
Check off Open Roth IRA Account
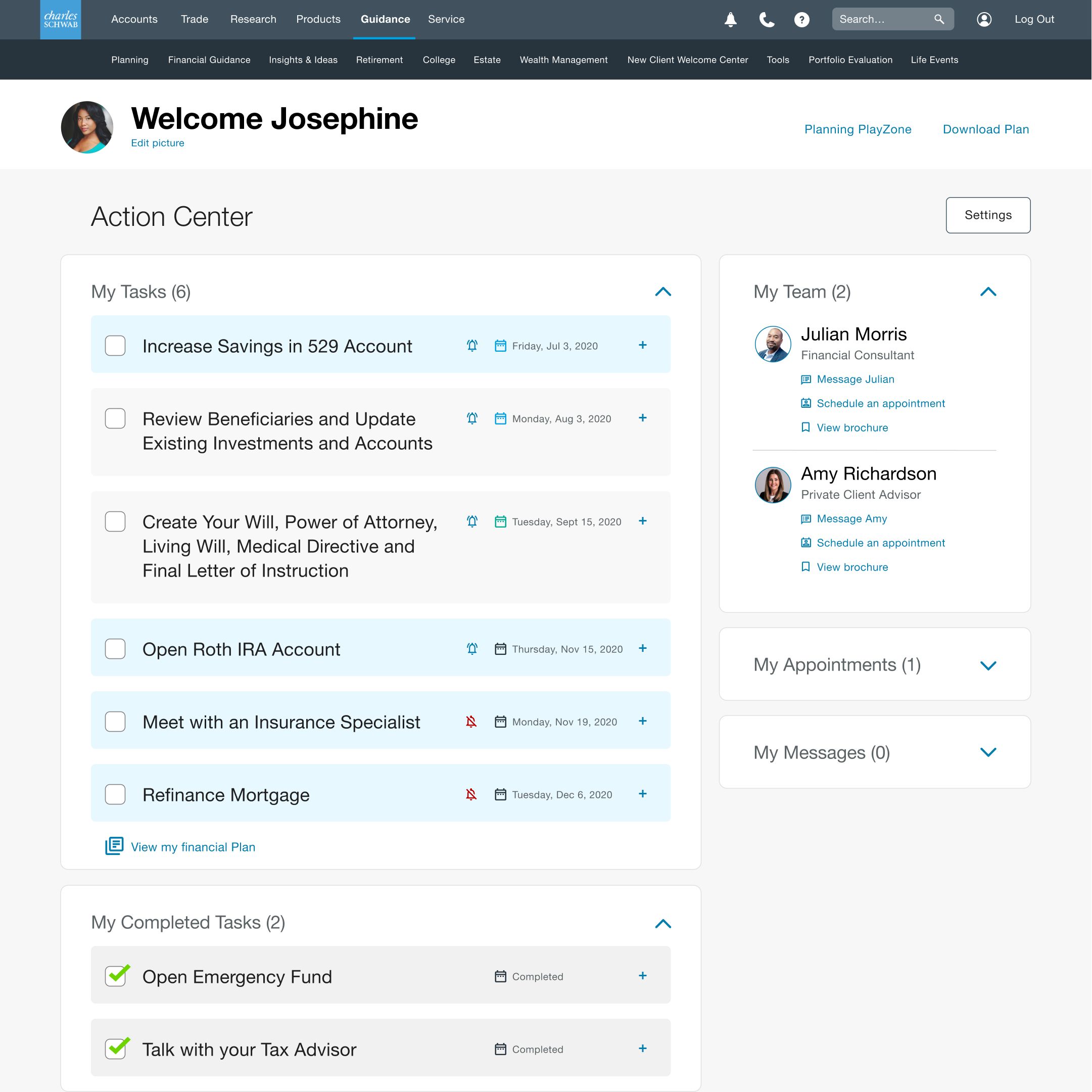click(115, 649)
